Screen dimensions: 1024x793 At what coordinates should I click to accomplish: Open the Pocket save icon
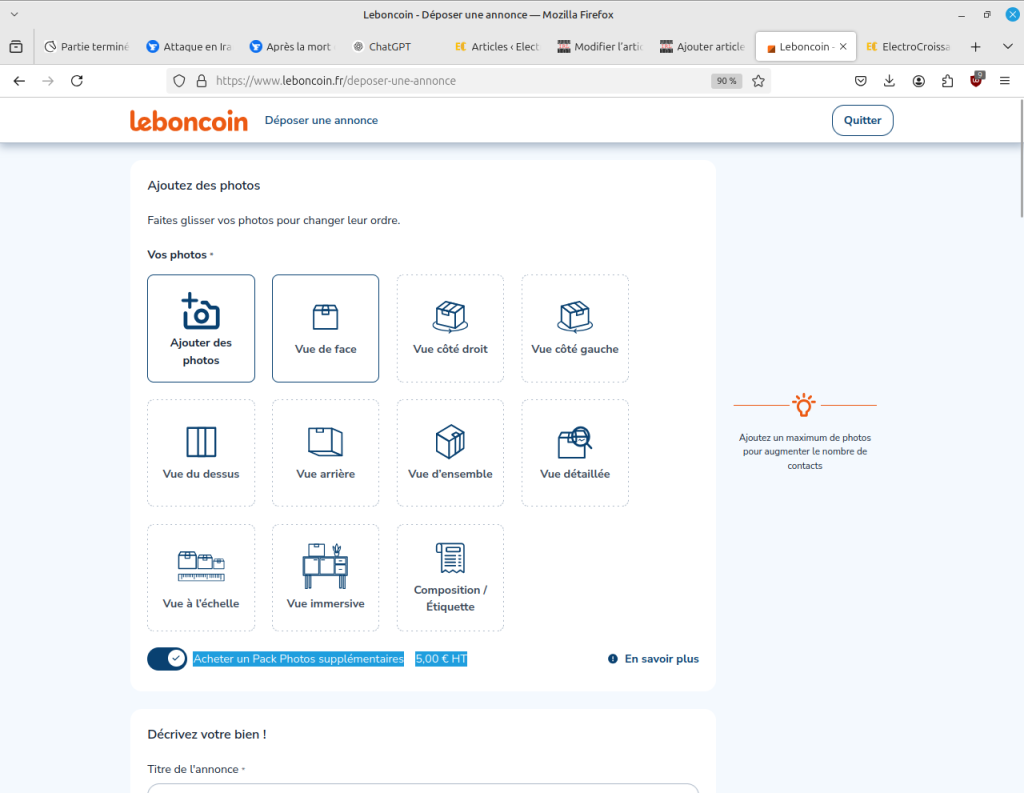click(x=861, y=81)
